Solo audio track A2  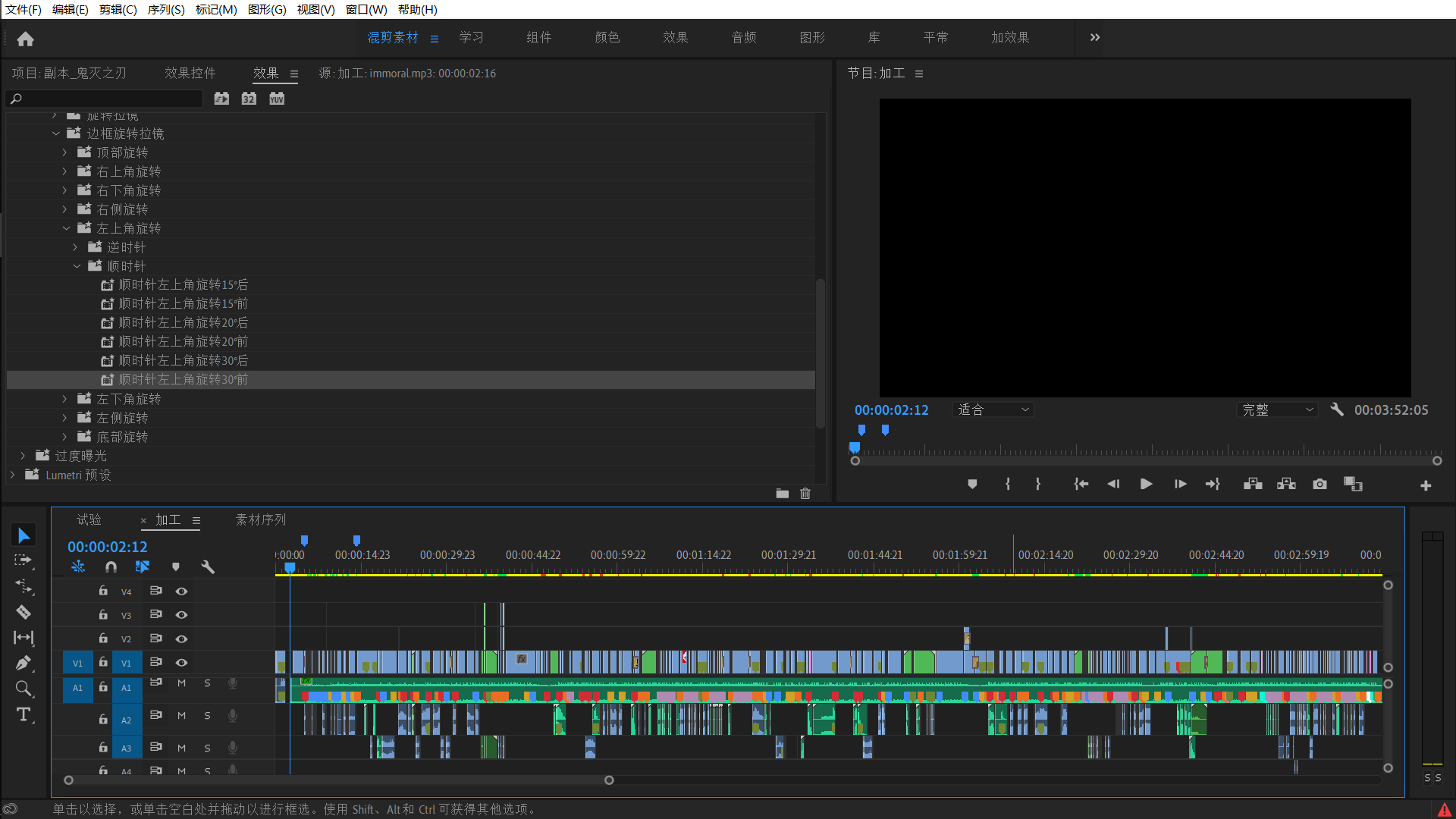click(x=207, y=716)
